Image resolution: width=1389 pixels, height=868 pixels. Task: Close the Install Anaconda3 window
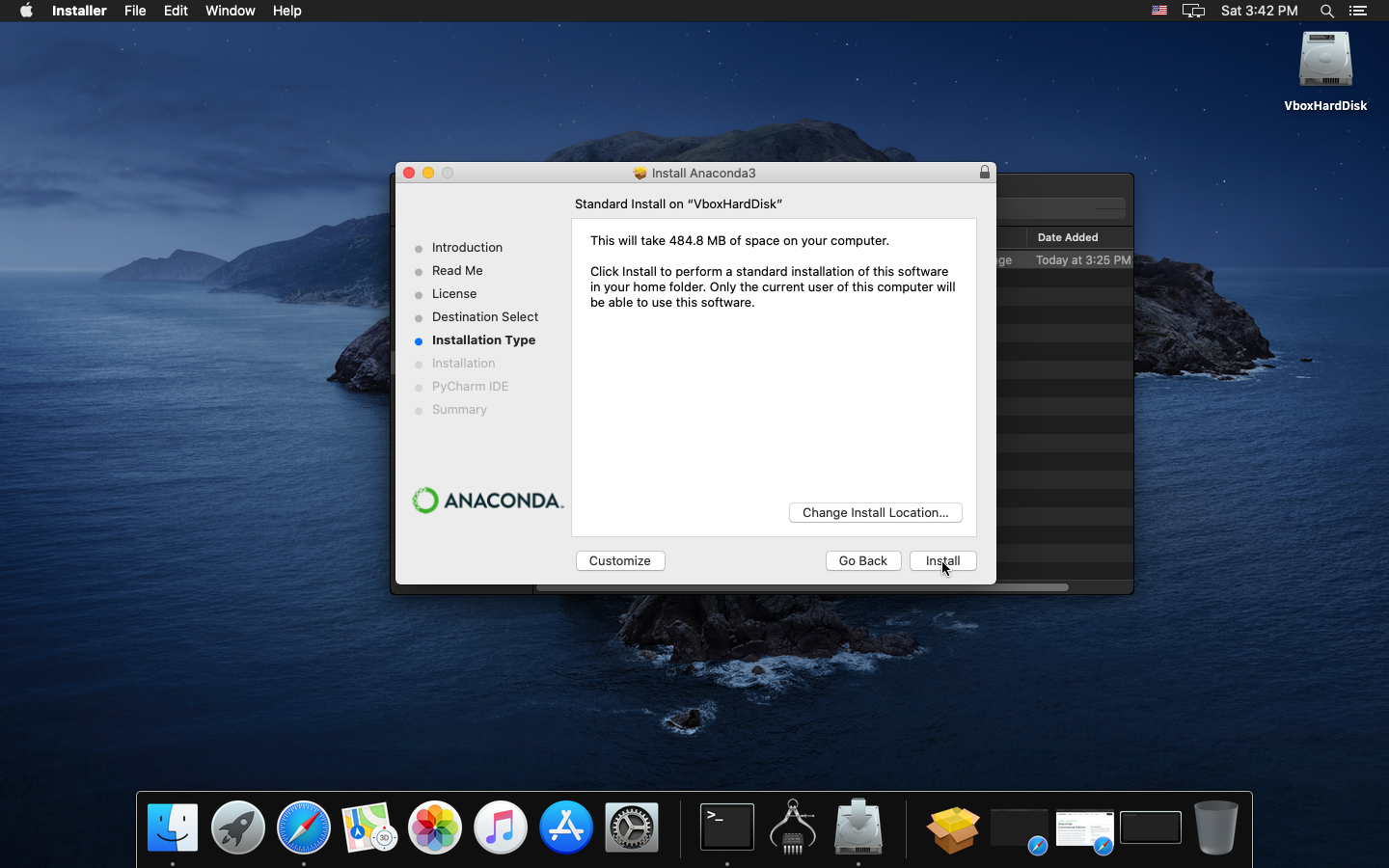409,173
